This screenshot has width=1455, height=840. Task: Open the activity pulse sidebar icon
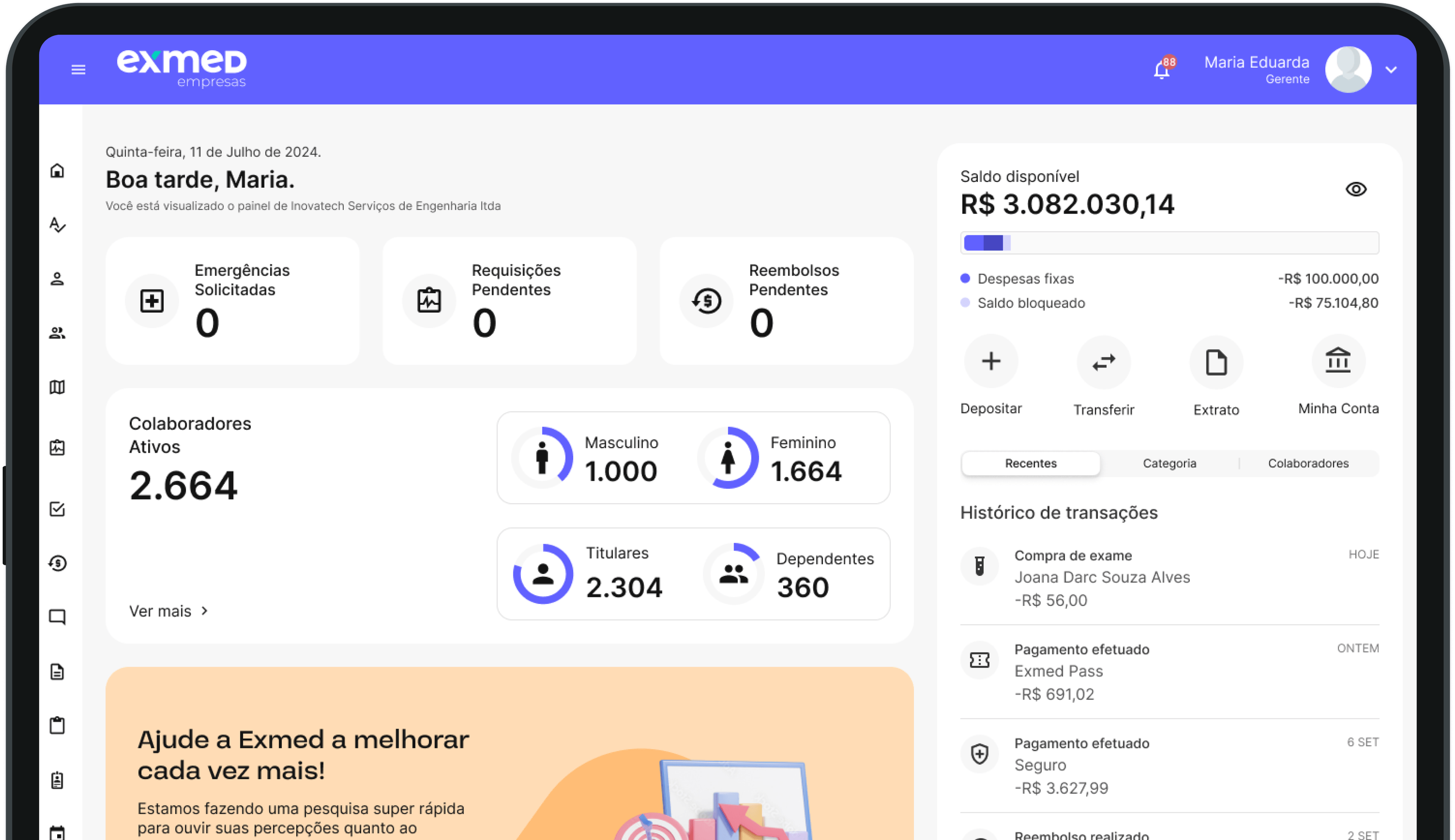click(57, 224)
